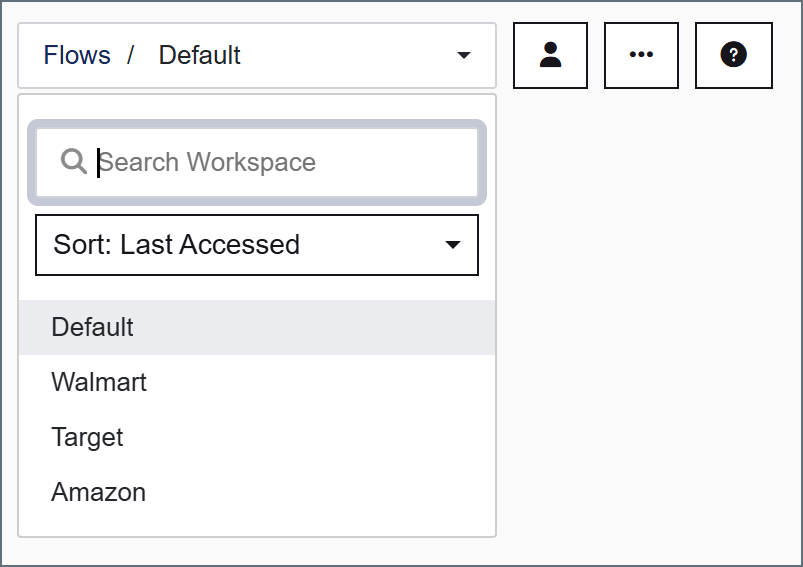Click blank space in the Flows / Default header box
The width and height of the screenshot is (803, 567).
(x=348, y=55)
